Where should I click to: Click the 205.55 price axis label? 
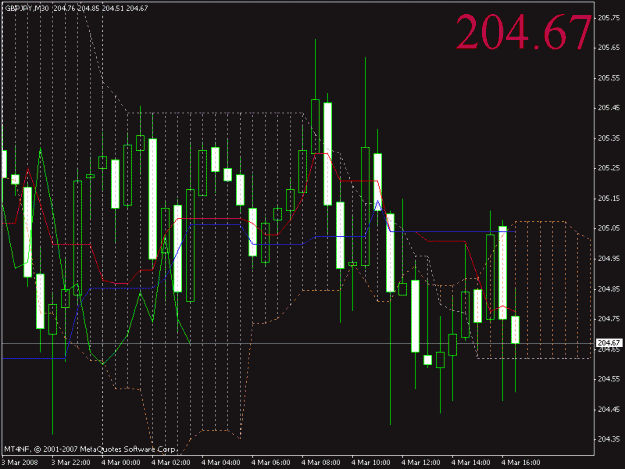609,78
